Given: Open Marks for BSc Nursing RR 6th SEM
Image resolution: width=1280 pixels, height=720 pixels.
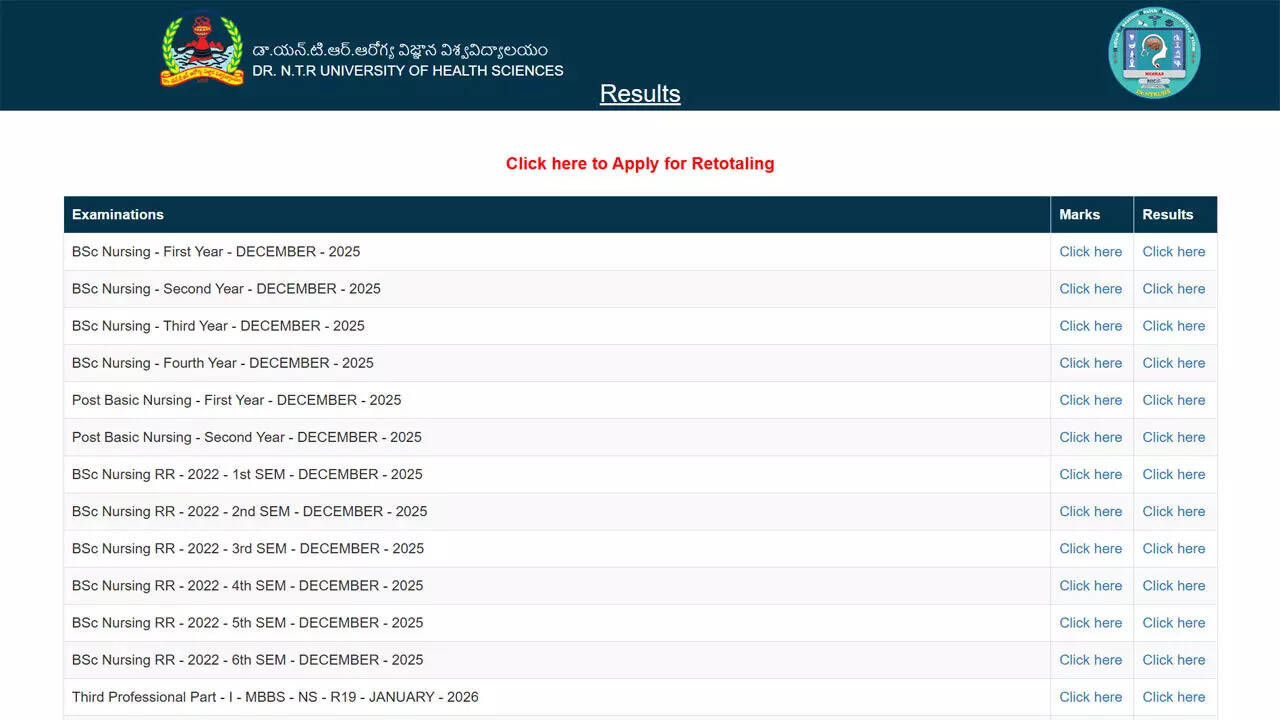Looking at the screenshot, I should pos(1090,659).
